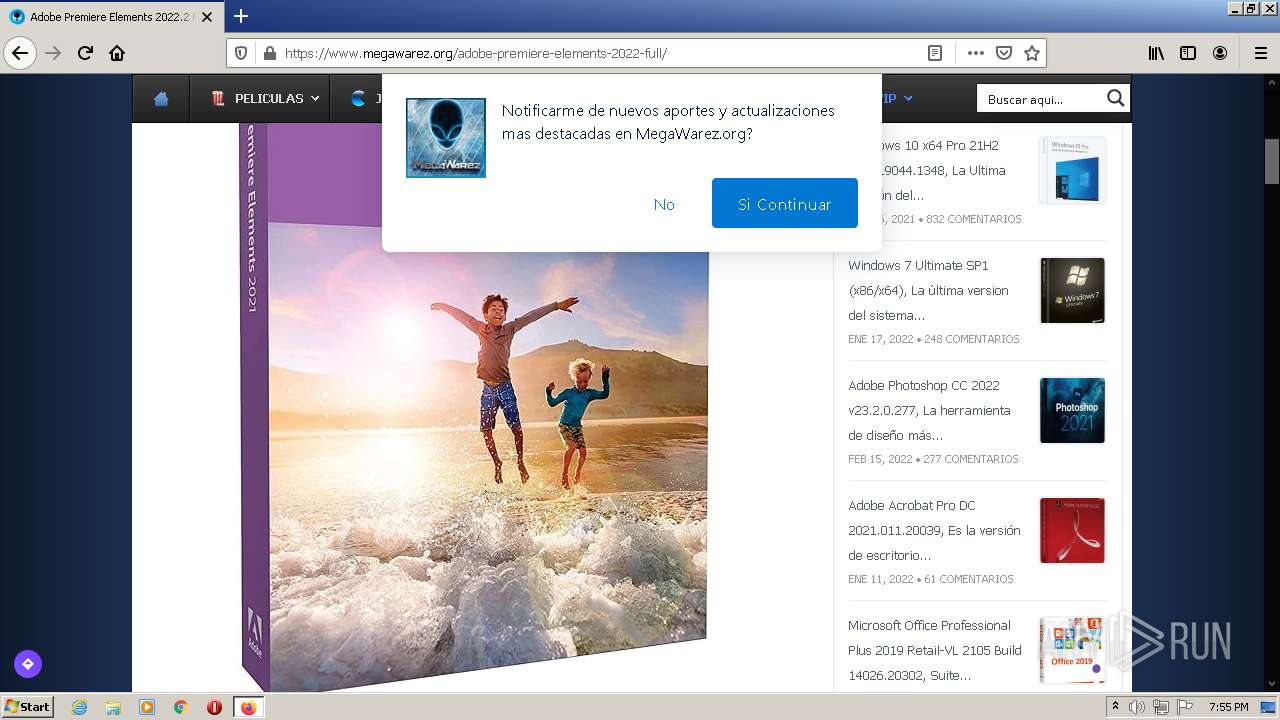Open Windows 7 Ultimate SP1 post
Image resolution: width=1280 pixels, height=720 pixels.
(x=928, y=290)
